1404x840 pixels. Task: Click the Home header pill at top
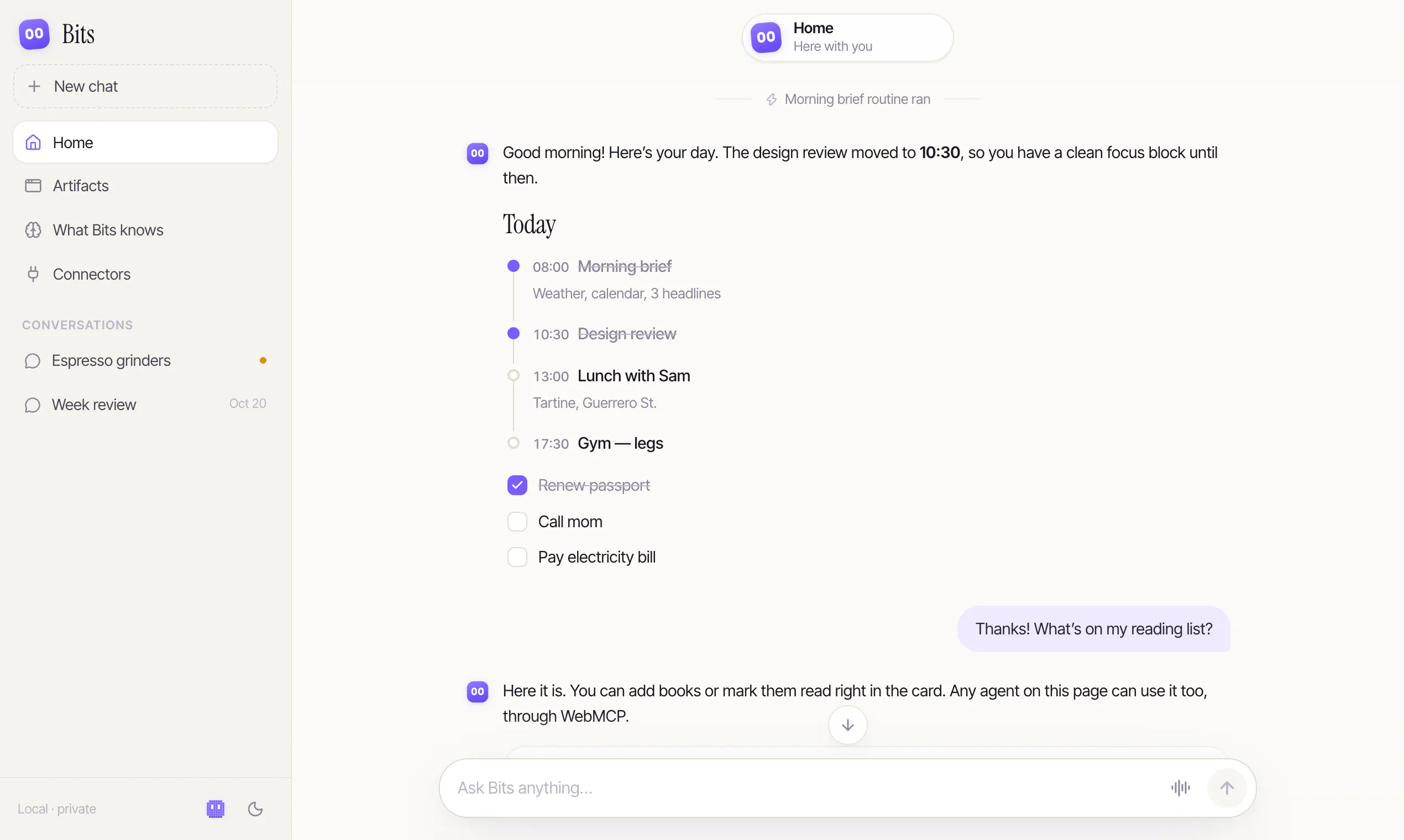[847, 38]
